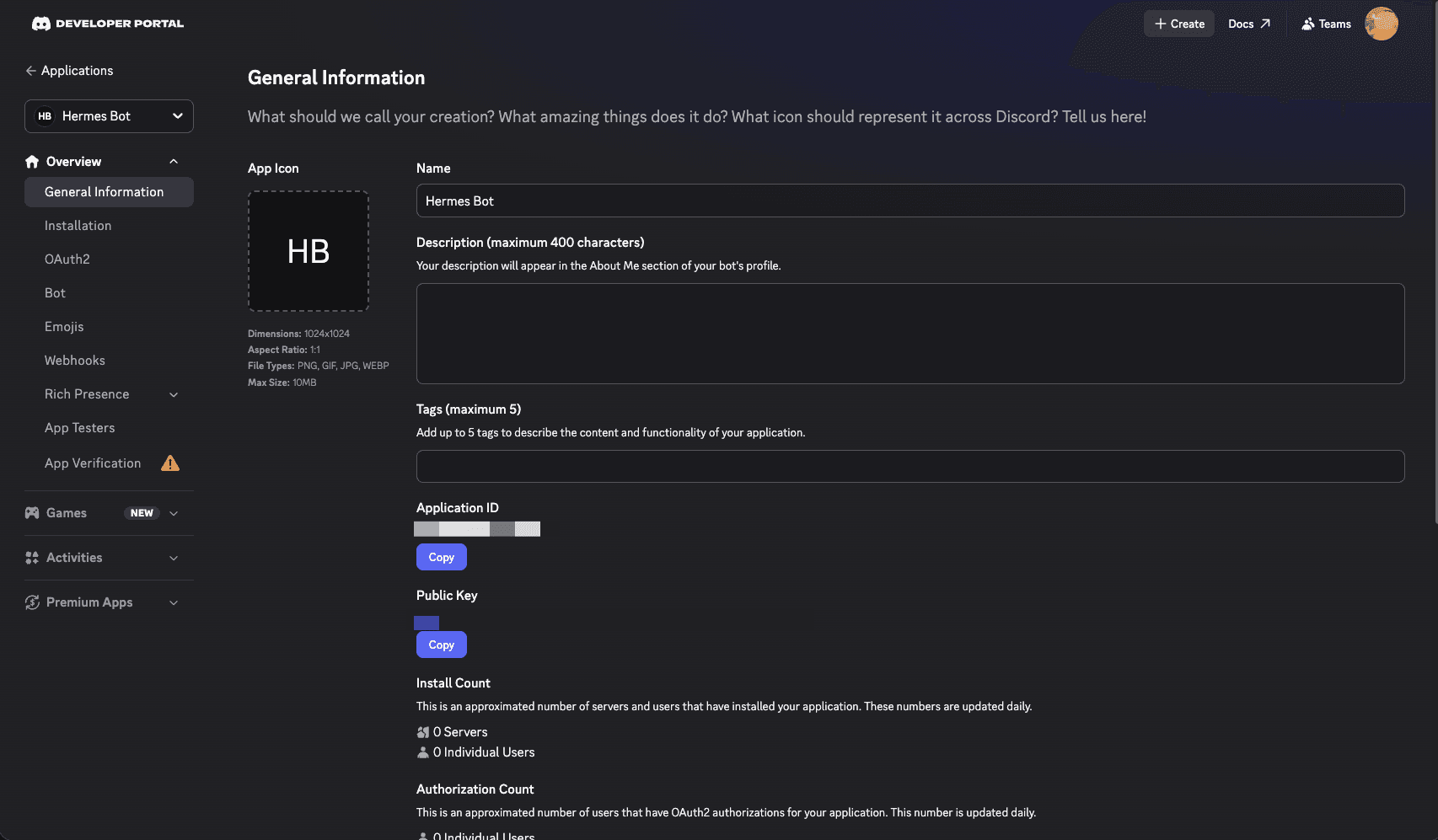
Task: Click the Teams people icon
Action: (x=1307, y=24)
